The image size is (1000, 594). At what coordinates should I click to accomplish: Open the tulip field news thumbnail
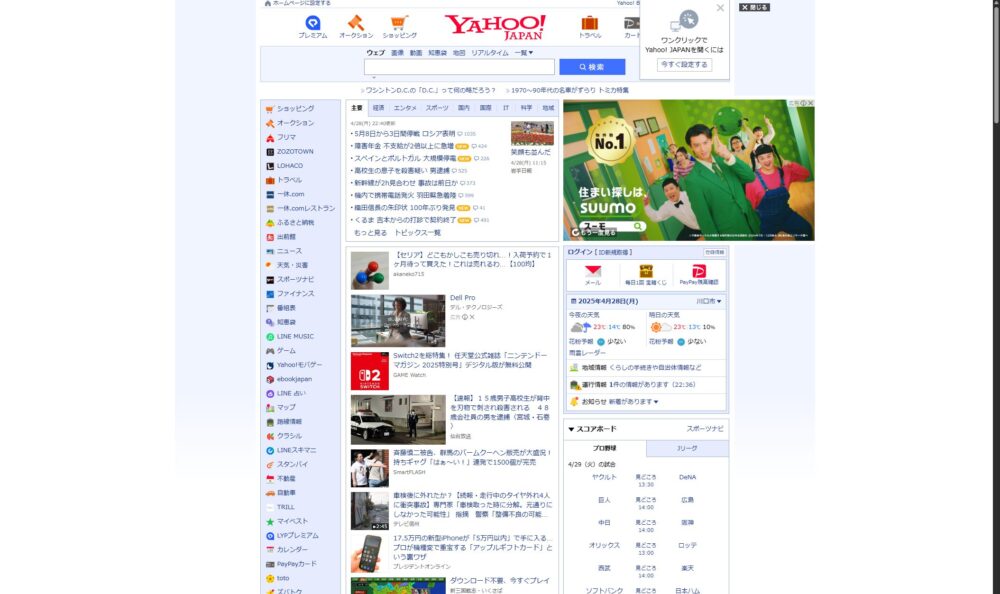(x=532, y=133)
